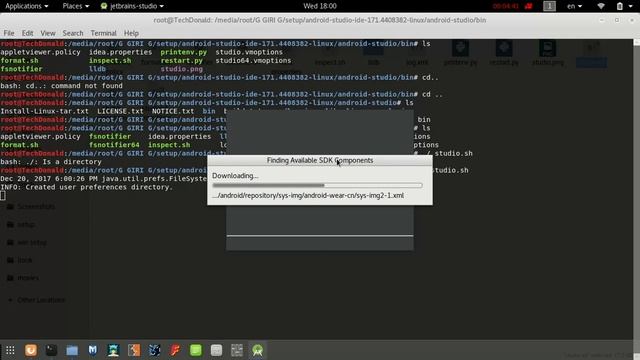Image resolution: width=640 pixels, height=360 pixels.
Task: Launch the red Faraday 'F' dock icon
Action: [x=175, y=350]
